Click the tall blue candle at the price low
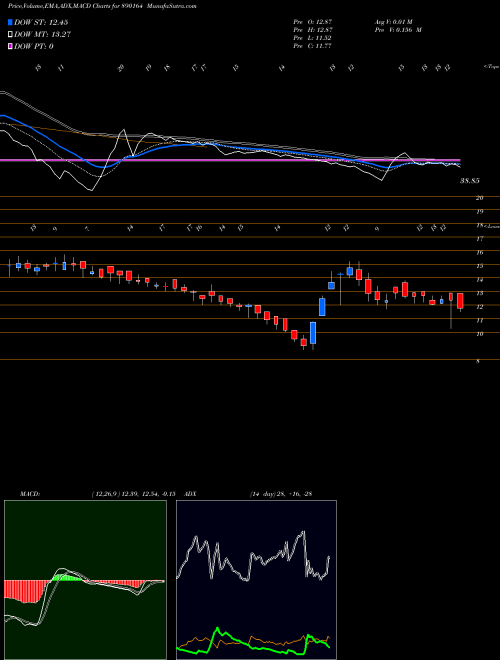This screenshot has width=500, height=660. [x=313, y=333]
